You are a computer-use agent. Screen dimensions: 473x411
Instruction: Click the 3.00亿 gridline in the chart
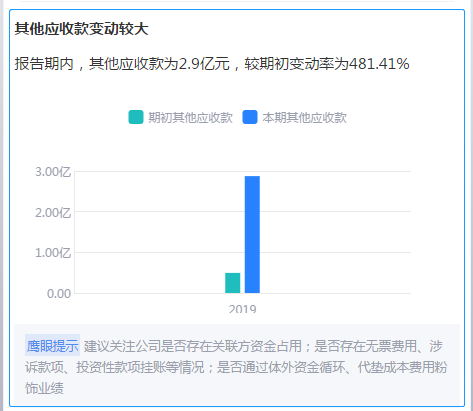click(243, 172)
